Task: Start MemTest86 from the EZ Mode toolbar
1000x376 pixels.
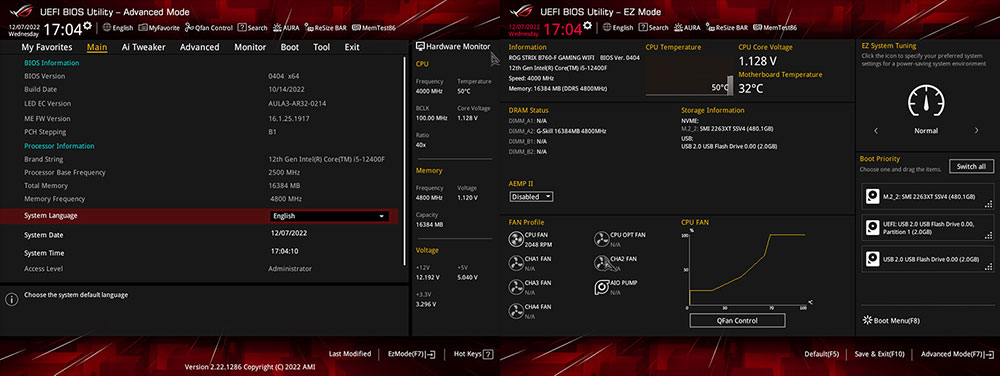Action: tap(775, 27)
